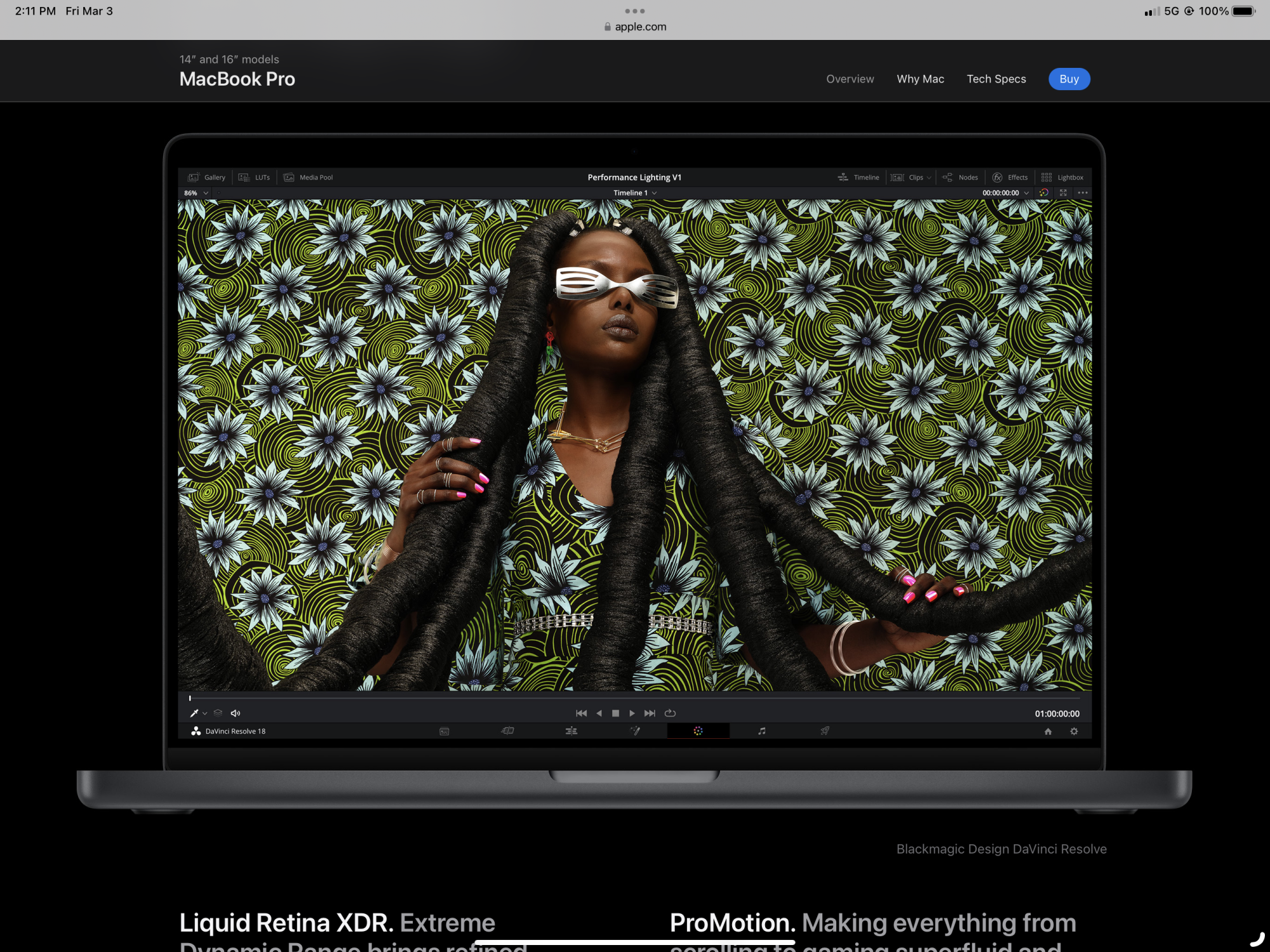Open the Nodes editor
The width and height of the screenshot is (1270, 952).
[x=960, y=177]
